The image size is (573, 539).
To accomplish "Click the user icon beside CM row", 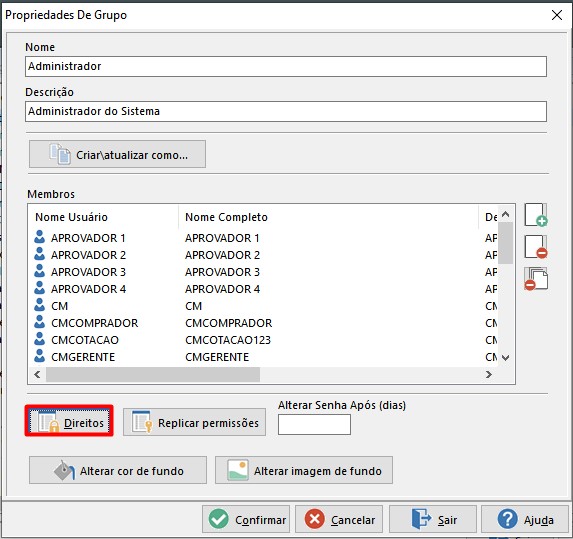I will pos(39,305).
